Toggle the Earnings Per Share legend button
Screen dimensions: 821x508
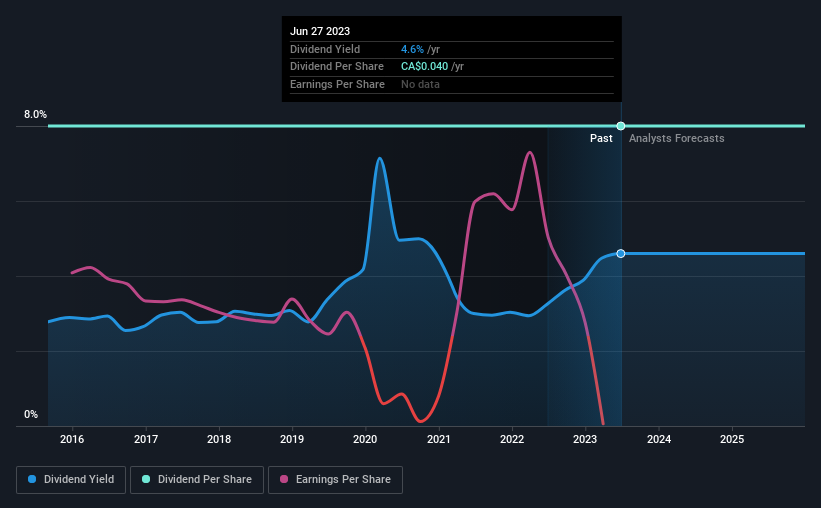[335, 480]
